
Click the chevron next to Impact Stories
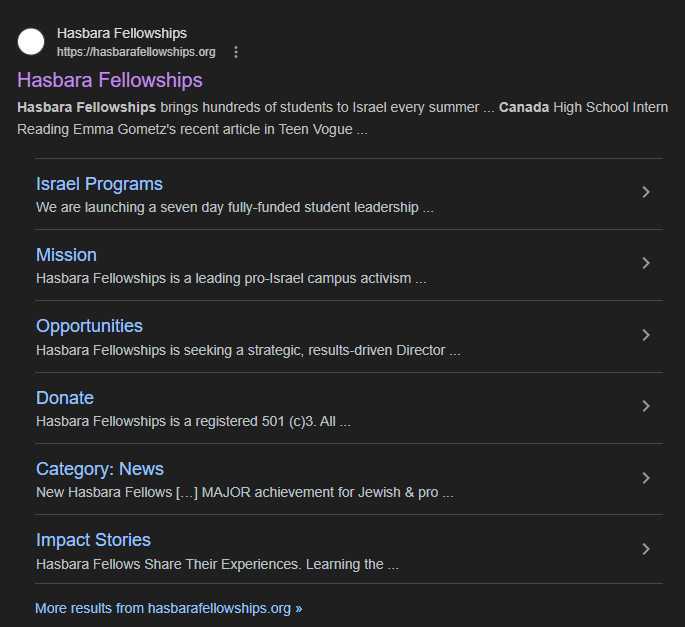pos(646,549)
